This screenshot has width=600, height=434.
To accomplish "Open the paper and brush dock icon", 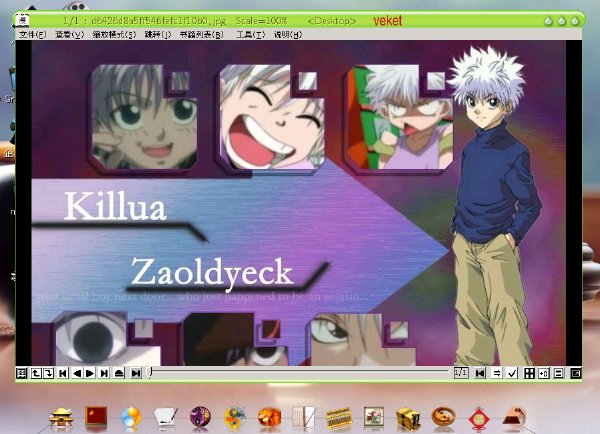I will 165,418.
